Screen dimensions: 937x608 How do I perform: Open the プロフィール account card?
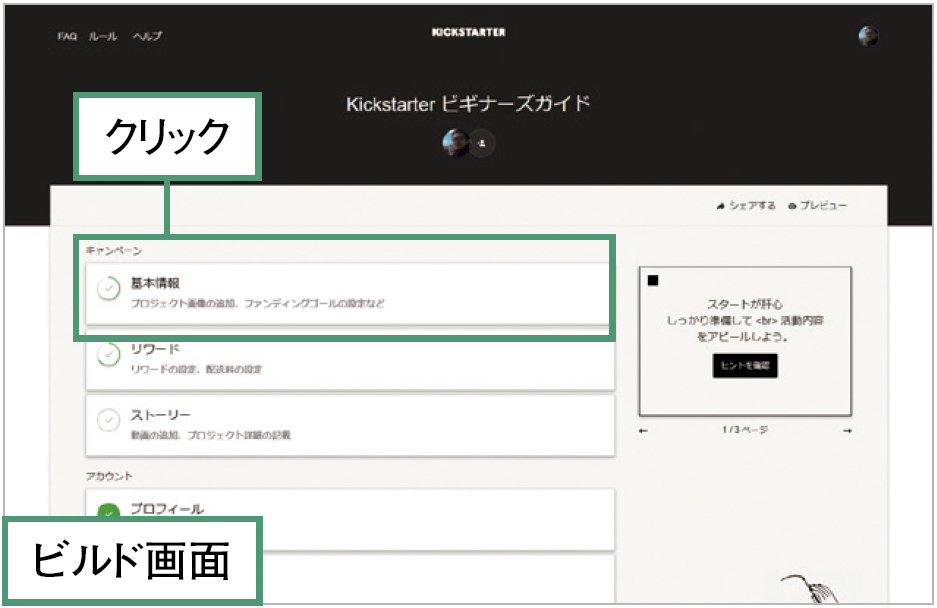point(350,519)
